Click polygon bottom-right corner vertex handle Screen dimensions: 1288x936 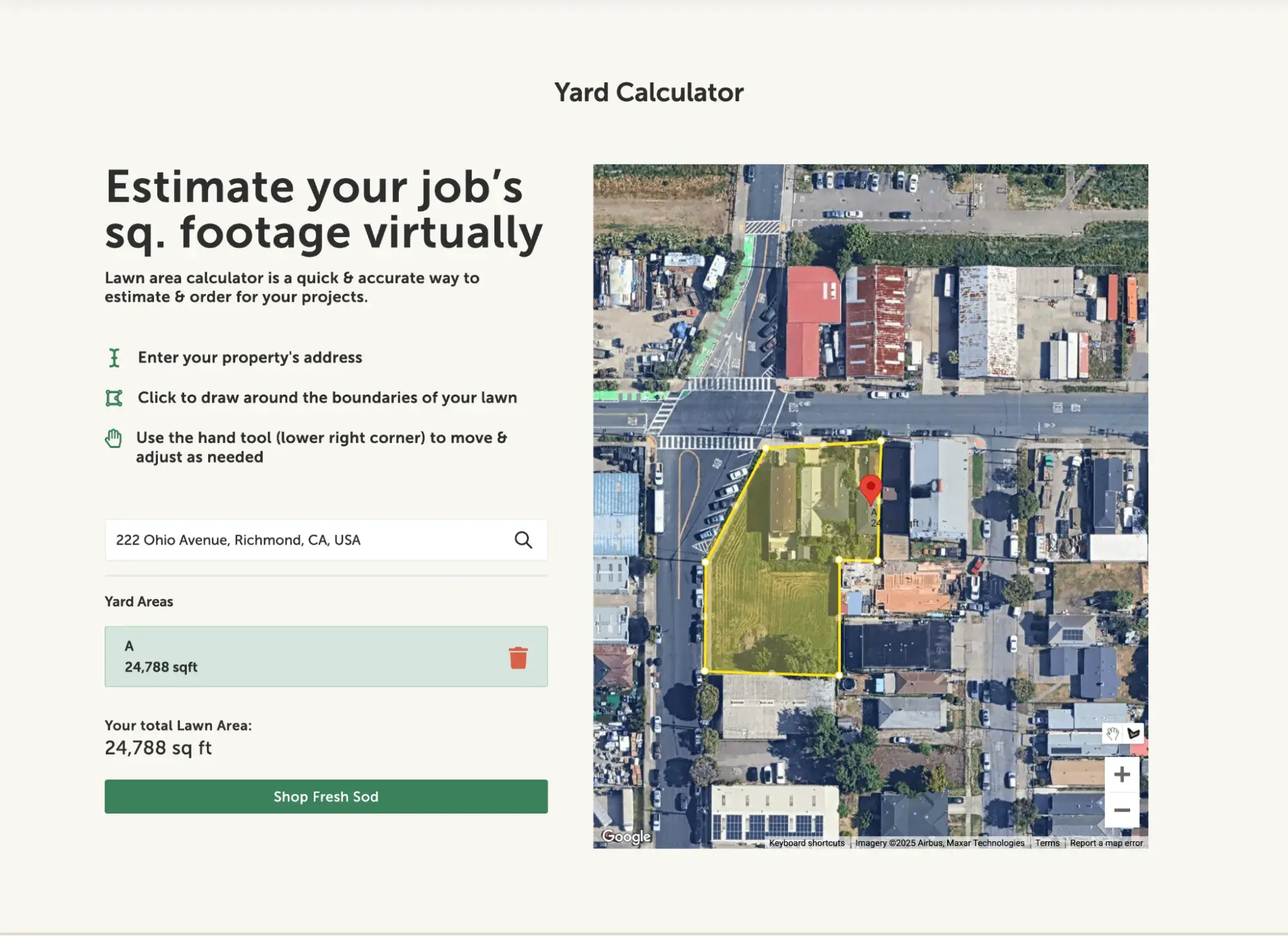coord(838,675)
